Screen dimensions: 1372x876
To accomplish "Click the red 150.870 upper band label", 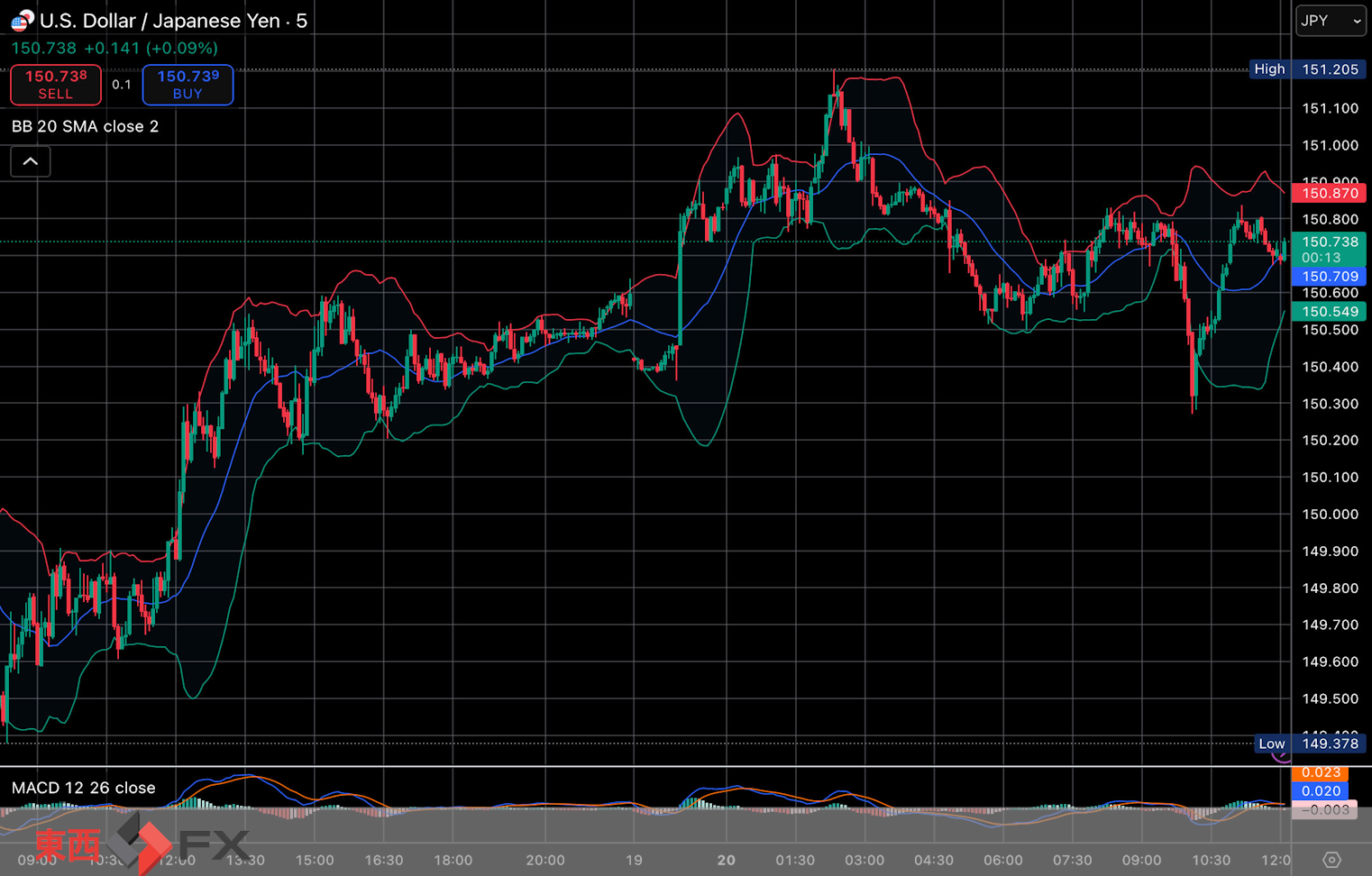I will 1330,193.
